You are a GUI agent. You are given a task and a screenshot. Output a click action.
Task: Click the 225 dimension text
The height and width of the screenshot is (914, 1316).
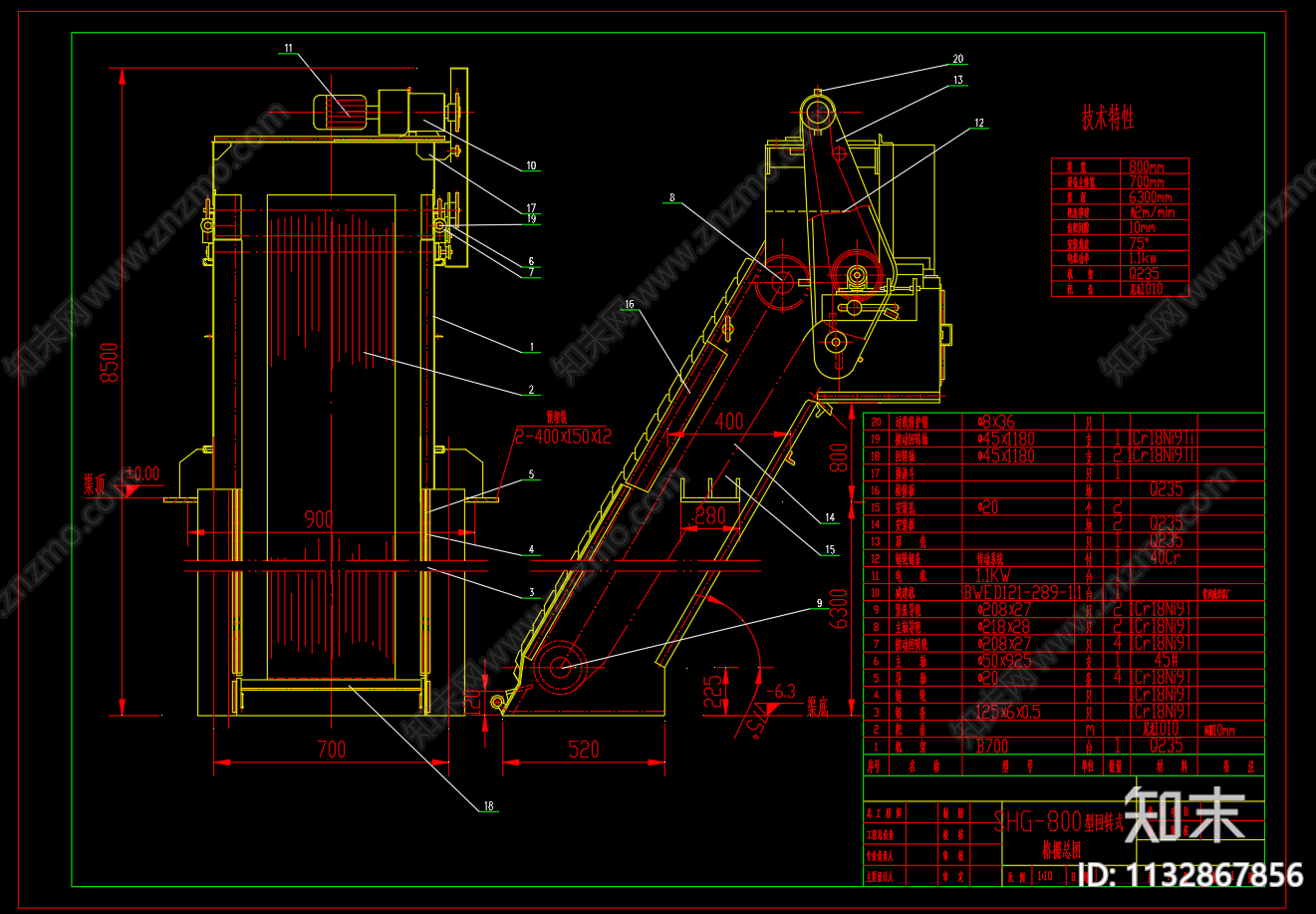point(713,692)
